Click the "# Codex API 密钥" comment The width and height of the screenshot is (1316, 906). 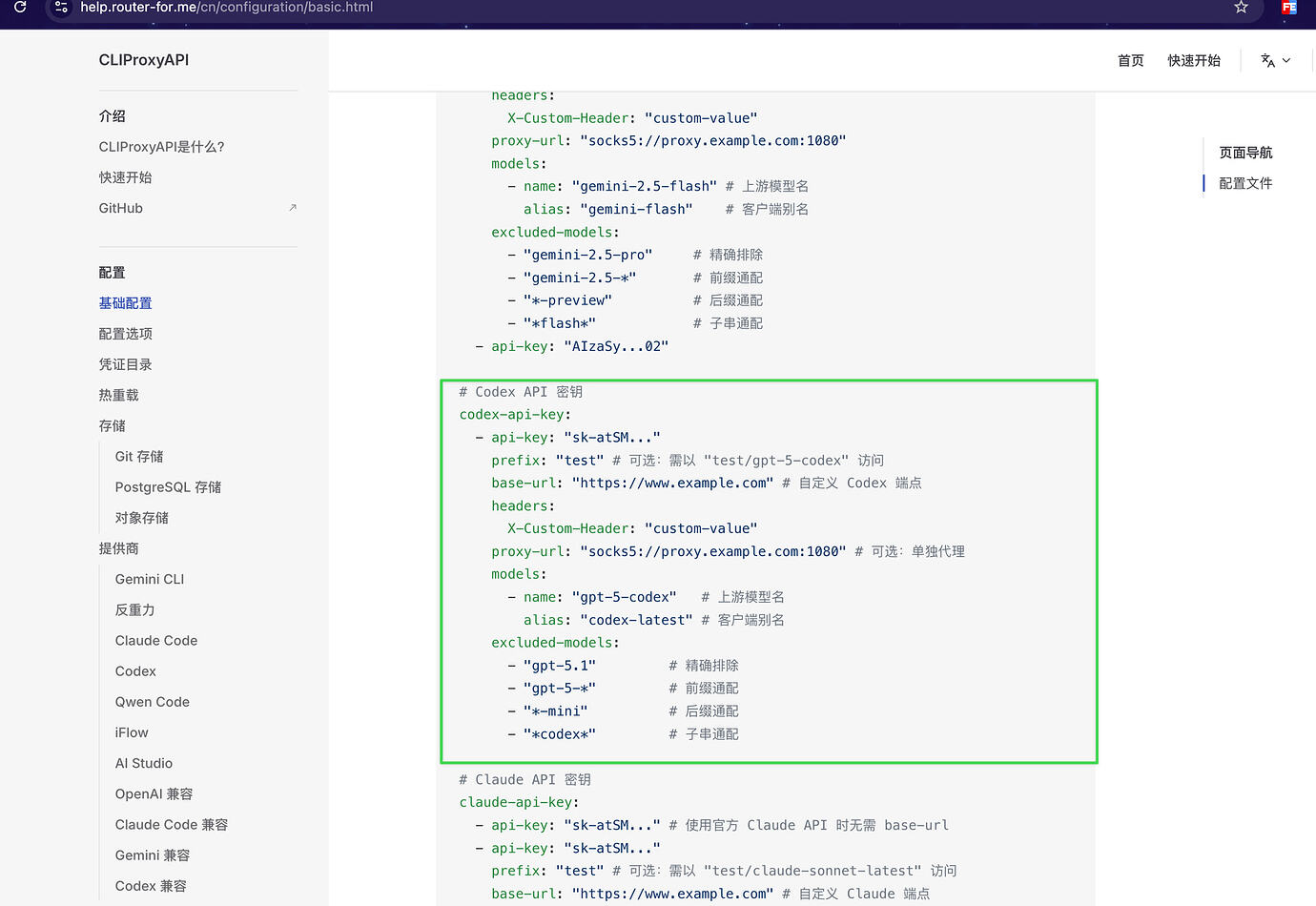(x=521, y=392)
